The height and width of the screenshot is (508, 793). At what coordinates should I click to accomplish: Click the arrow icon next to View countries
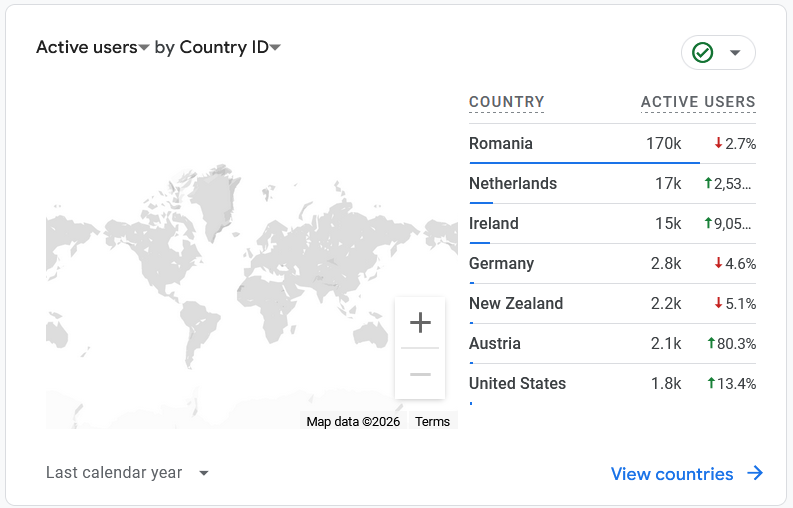pyautogui.click(x=755, y=474)
